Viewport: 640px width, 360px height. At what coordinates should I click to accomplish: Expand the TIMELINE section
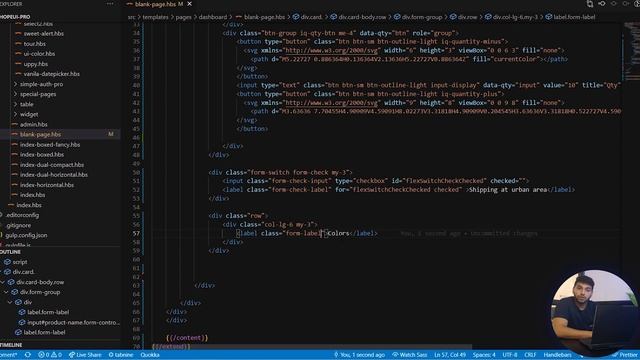pos(60,345)
